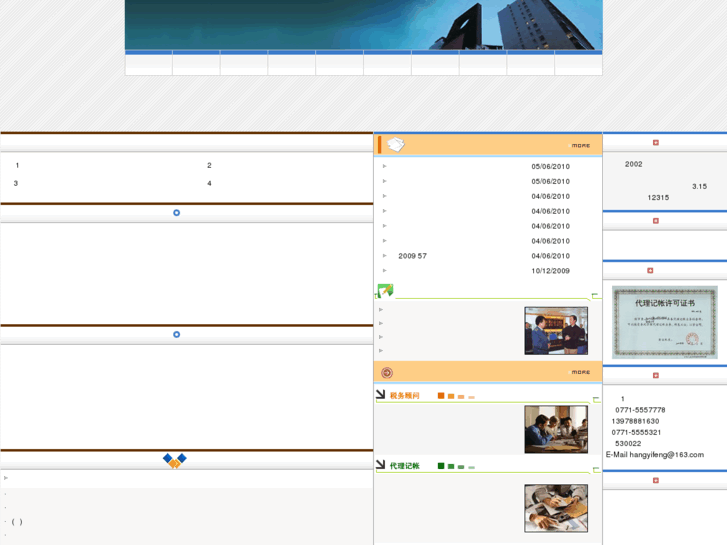Image resolution: width=727 pixels, height=545 pixels.
Task: Click the lightest orange bar beside 税务顾问
Action: click(x=472, y=397)
